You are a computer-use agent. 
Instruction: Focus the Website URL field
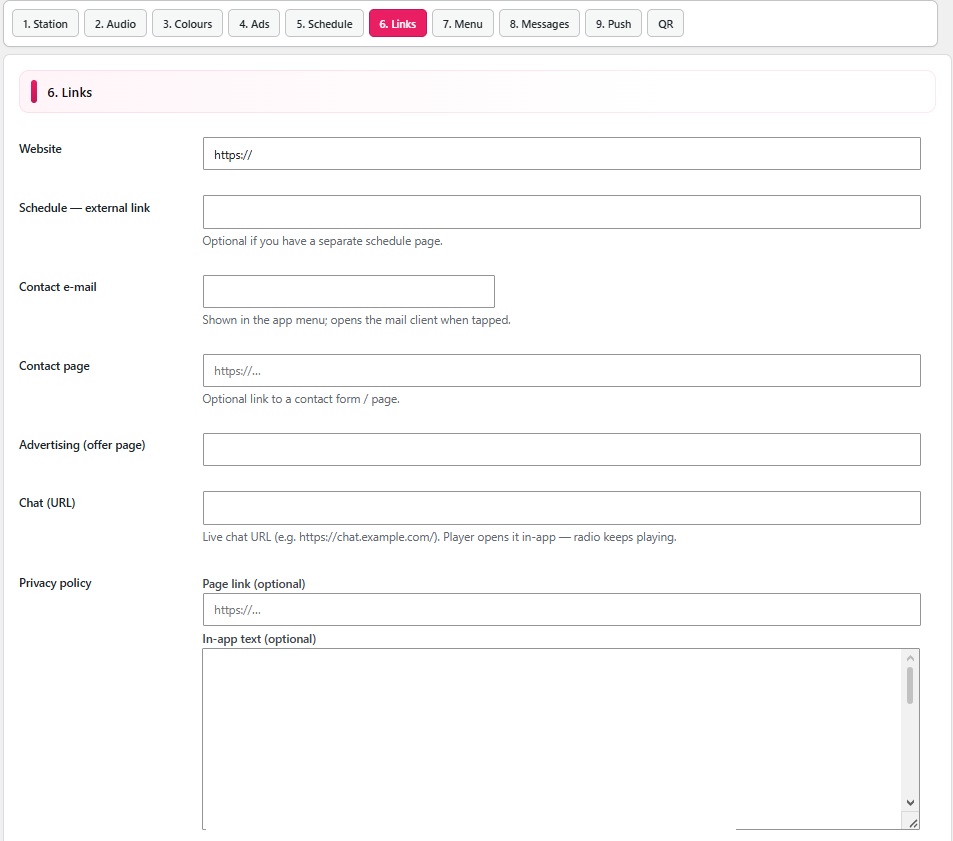pos(562,154)
